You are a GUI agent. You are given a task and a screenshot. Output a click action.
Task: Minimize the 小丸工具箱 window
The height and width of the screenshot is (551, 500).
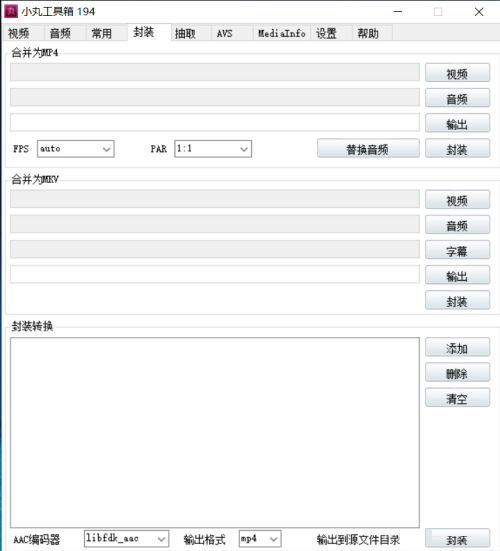[x=398, y=12]
